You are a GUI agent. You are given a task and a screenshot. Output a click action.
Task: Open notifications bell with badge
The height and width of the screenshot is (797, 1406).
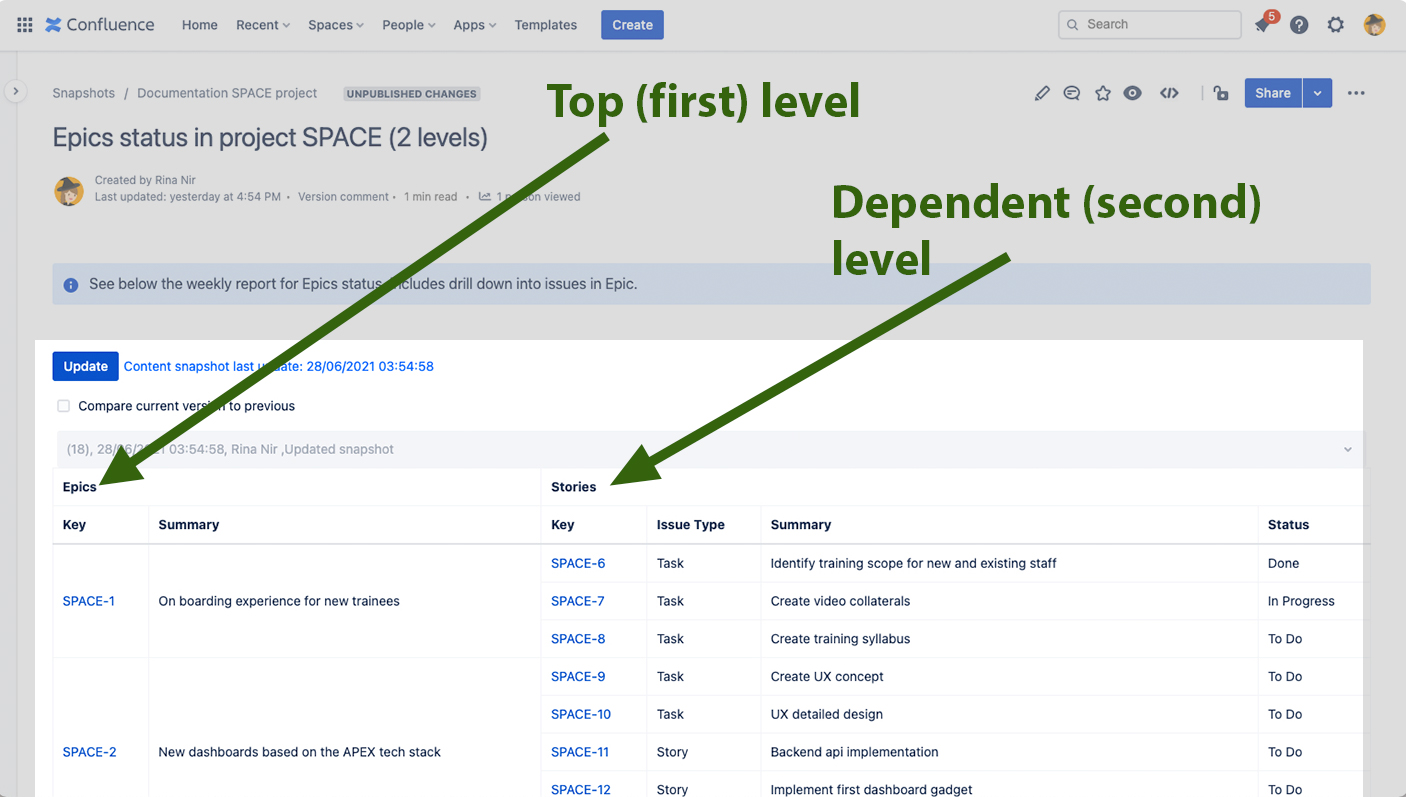[x=1264, y=24]
